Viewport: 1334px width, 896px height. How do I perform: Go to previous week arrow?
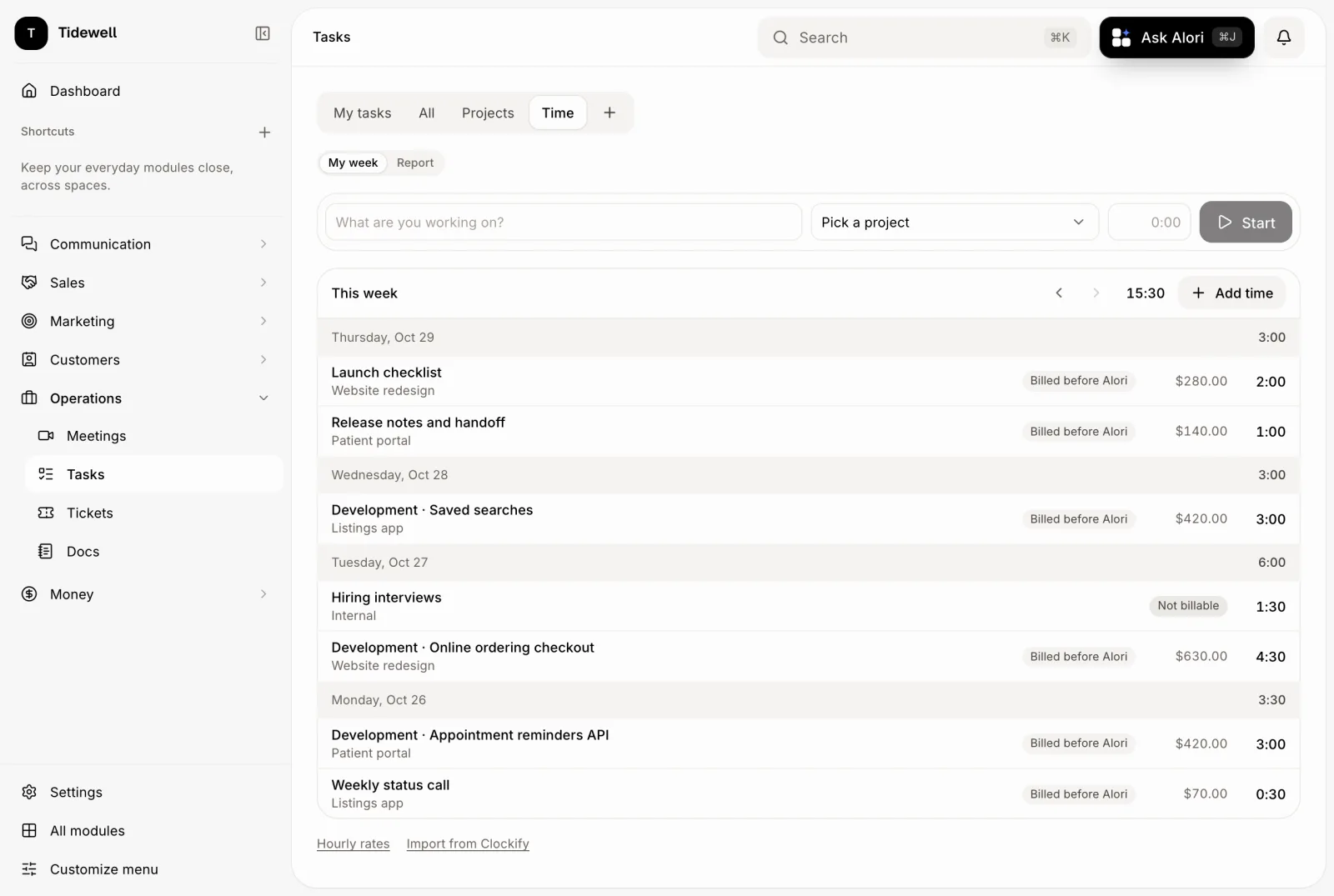1059,293
